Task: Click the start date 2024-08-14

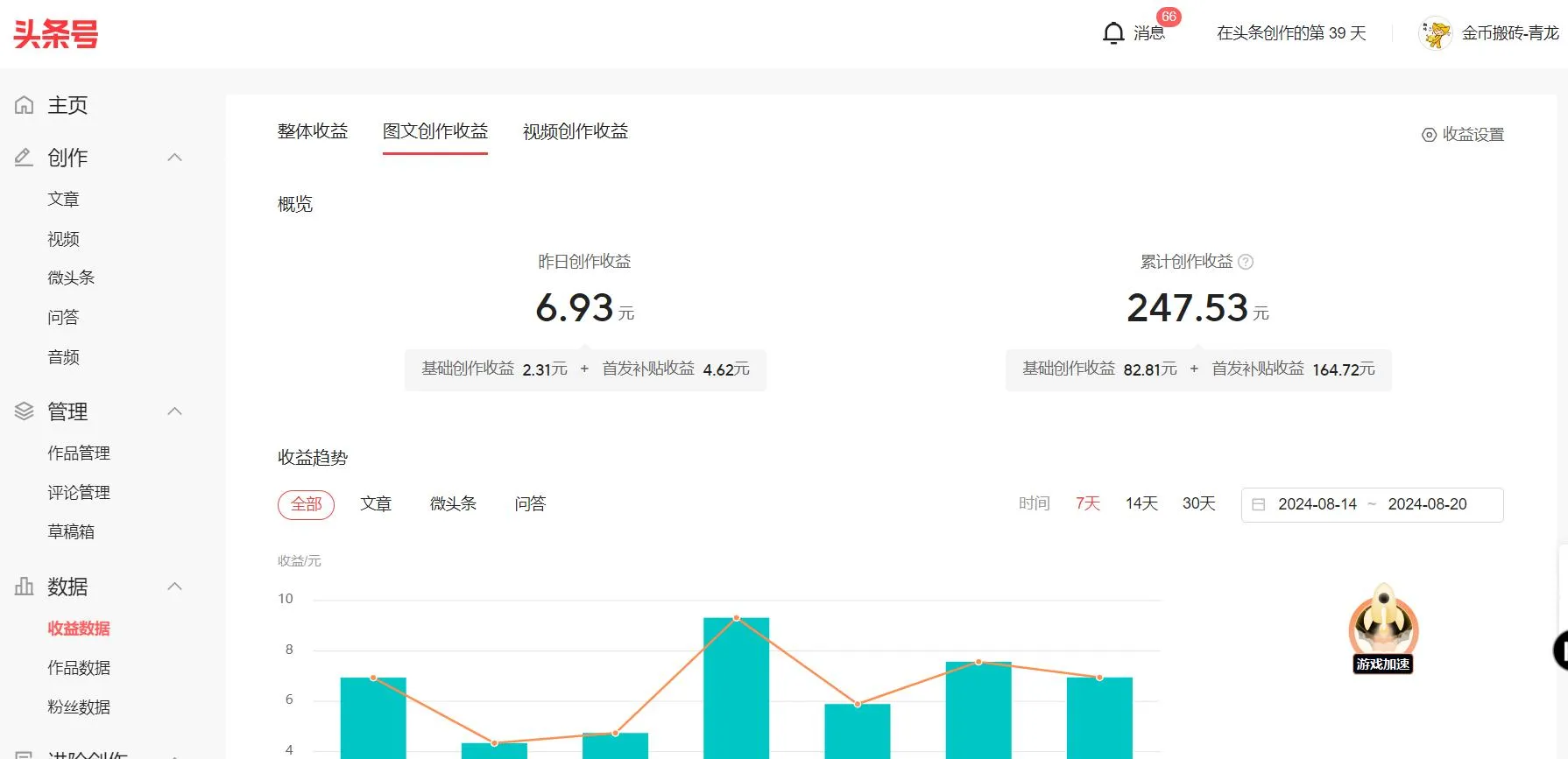Action: 1317,504
